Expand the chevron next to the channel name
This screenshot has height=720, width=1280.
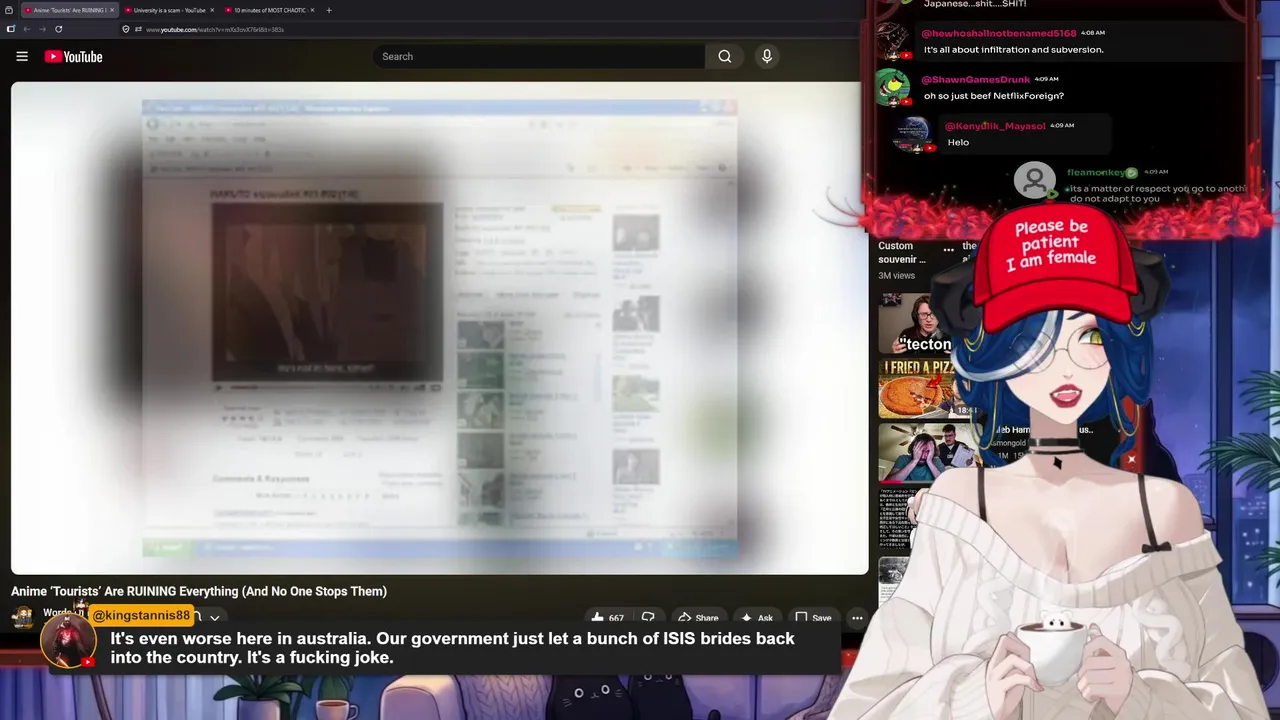point(214,618)
